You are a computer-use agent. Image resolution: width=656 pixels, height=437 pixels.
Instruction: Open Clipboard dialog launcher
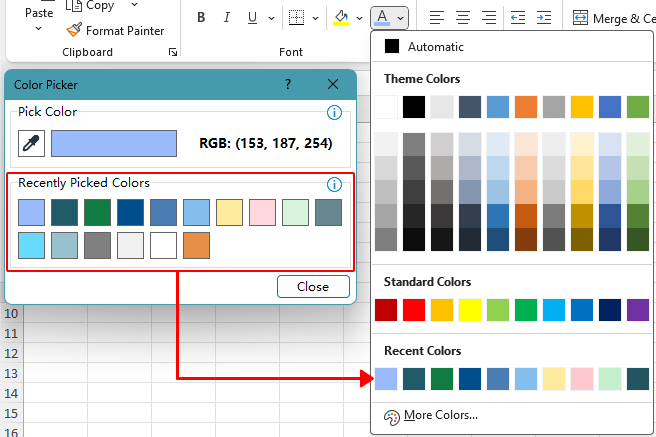point(173,52)
